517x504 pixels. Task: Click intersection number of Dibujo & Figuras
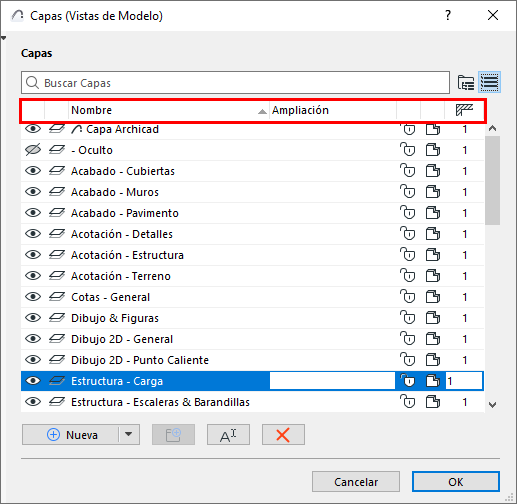(x=464, y=318)
